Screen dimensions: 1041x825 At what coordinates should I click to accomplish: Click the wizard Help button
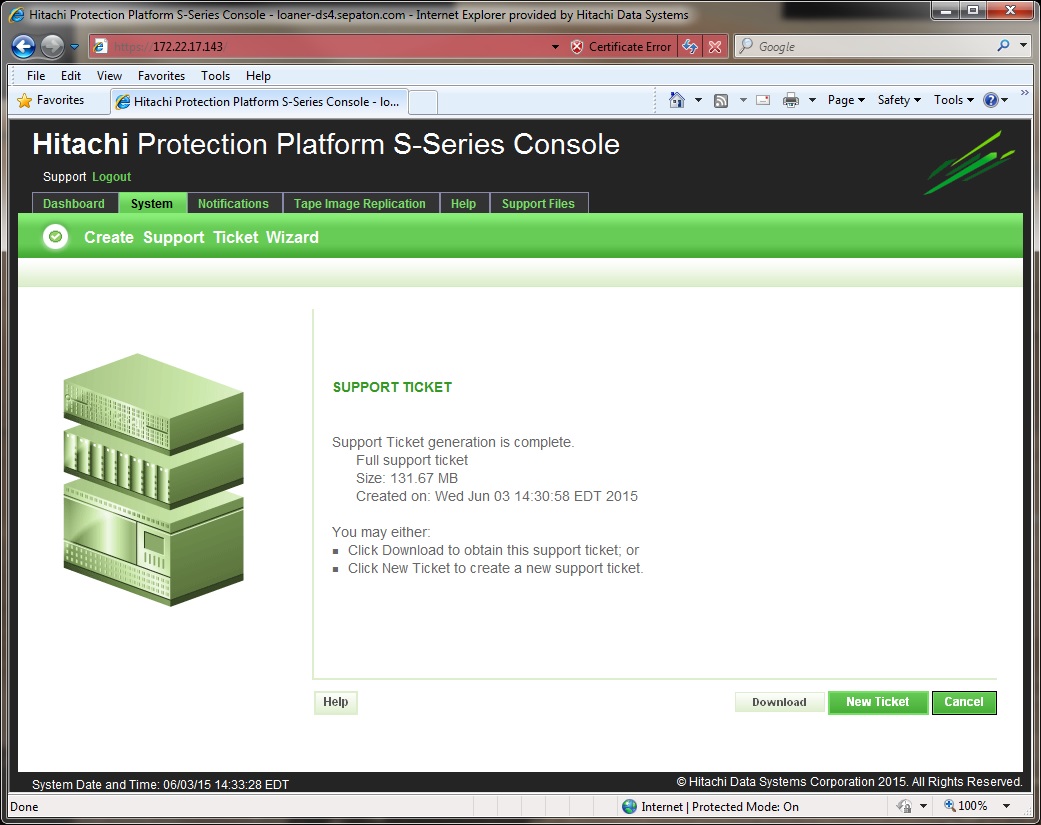pos(336,702)
